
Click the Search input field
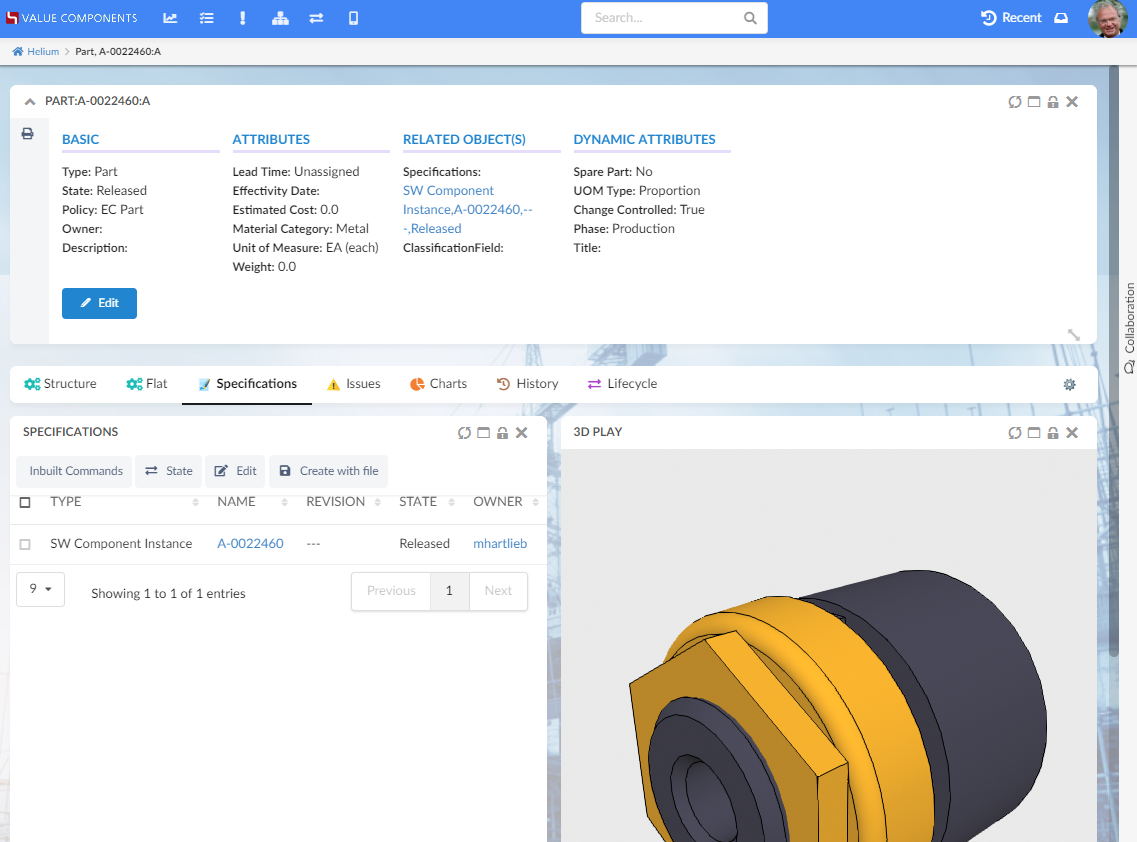664,18
